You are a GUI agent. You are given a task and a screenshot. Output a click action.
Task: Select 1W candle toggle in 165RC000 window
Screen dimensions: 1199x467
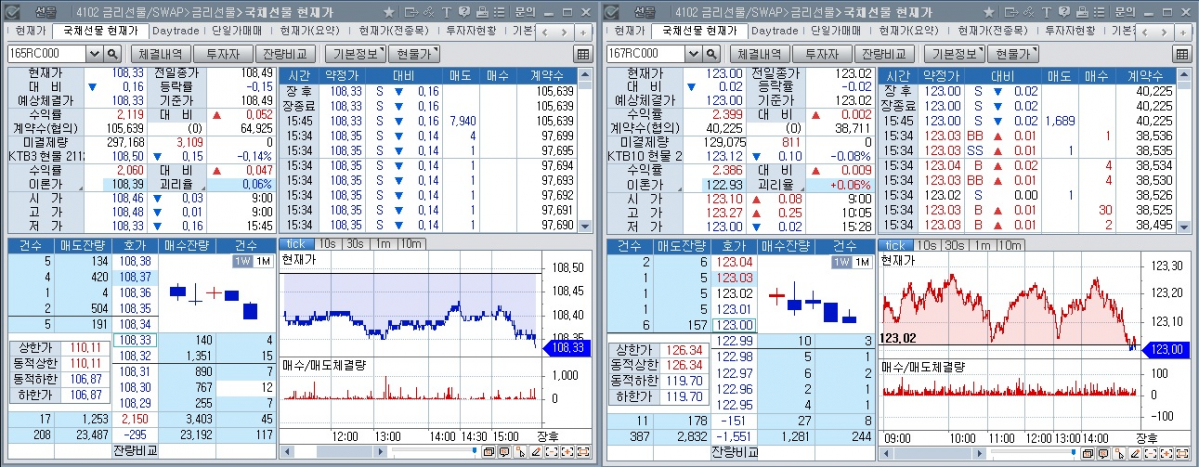coord(242,261)
